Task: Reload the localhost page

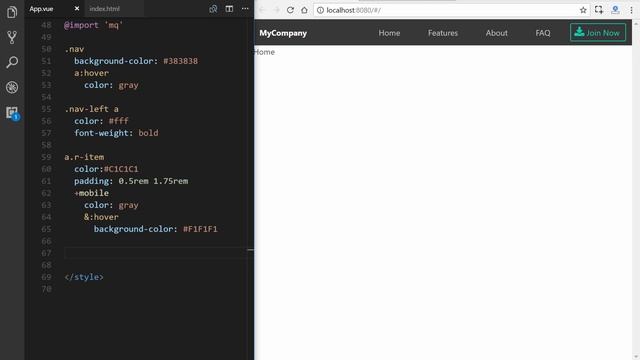Action: 290,10
